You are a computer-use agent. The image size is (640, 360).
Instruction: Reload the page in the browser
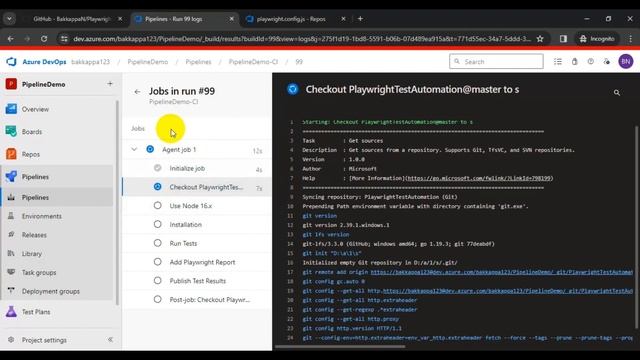44,39
